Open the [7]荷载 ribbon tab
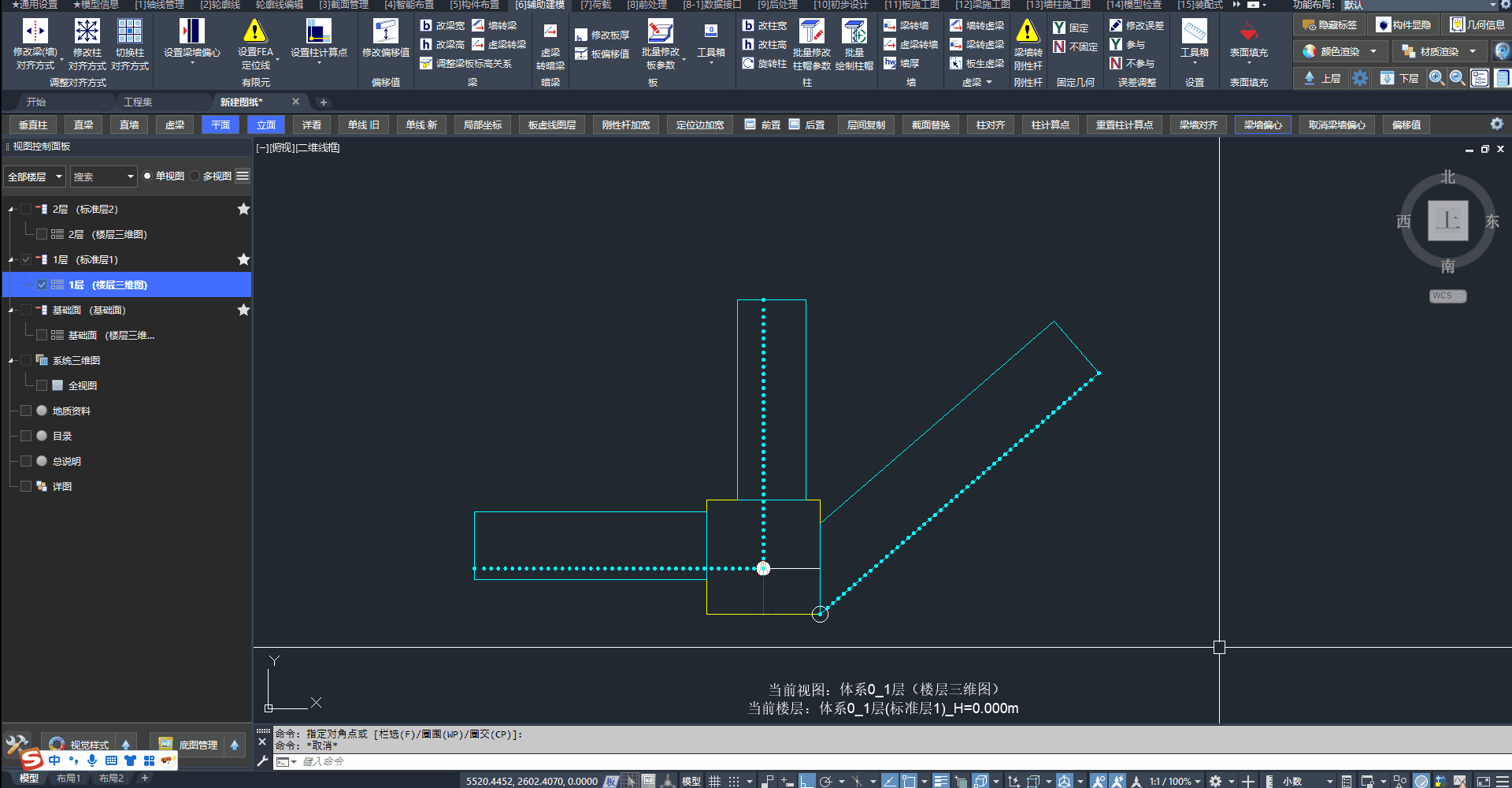 595,5
